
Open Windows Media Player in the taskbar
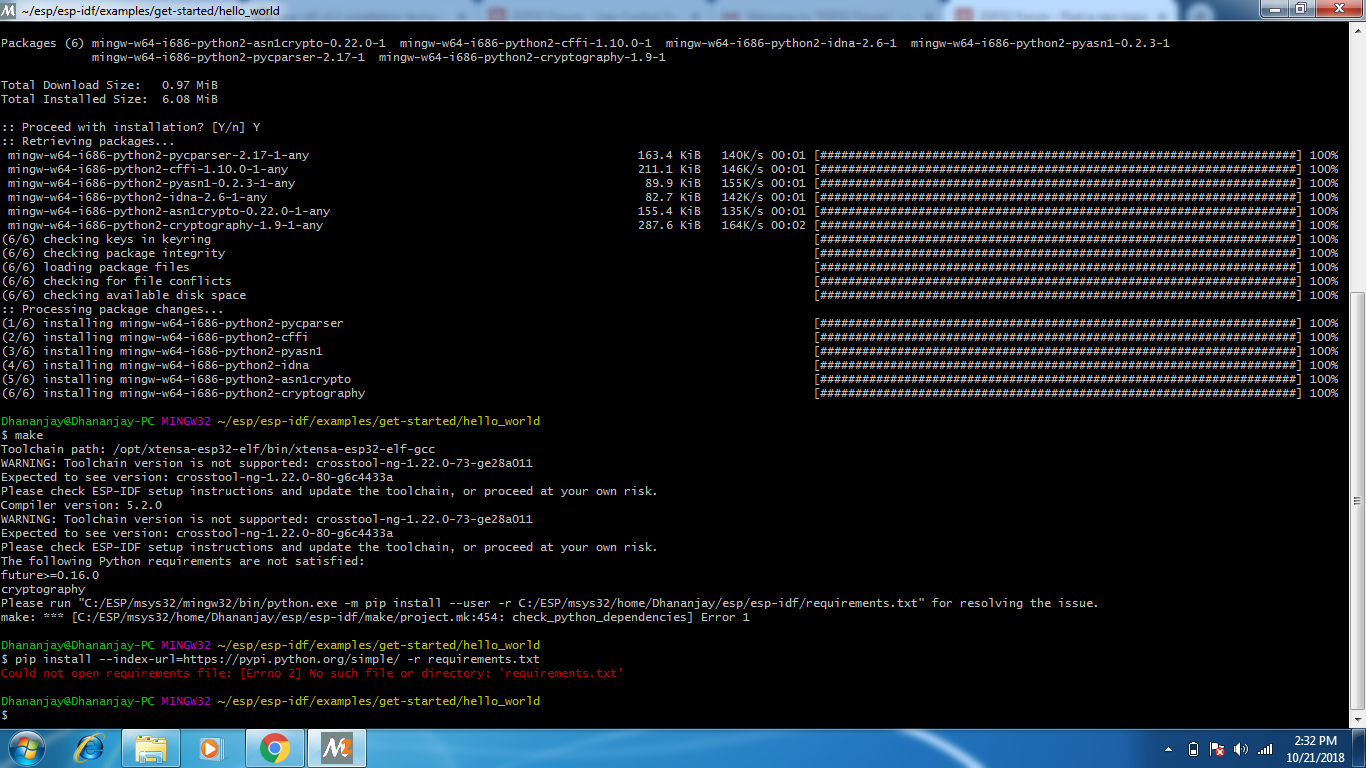pyautogui.click(x=211, y=748)
